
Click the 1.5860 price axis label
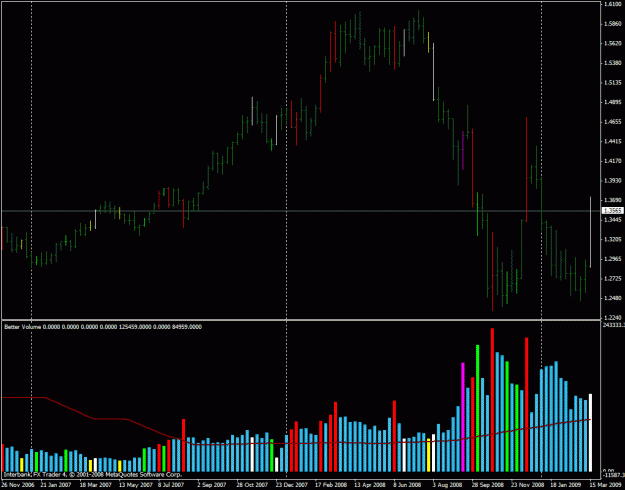[613, 24]
